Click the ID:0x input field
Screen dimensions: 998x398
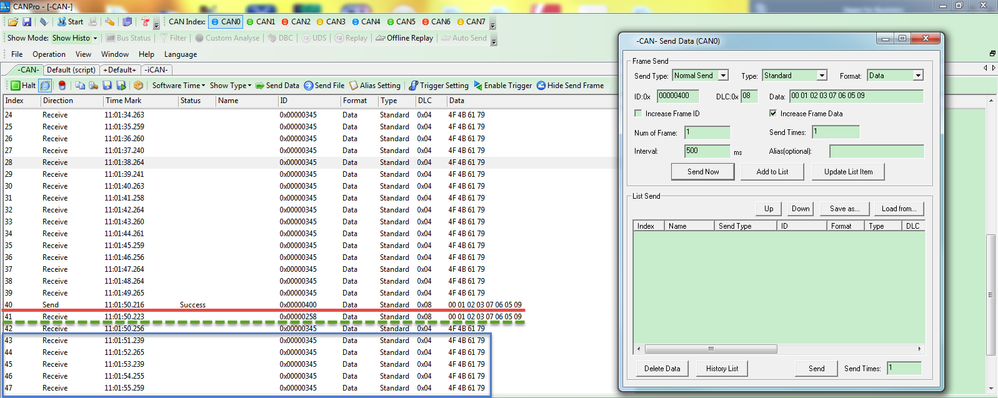[677, 96]
